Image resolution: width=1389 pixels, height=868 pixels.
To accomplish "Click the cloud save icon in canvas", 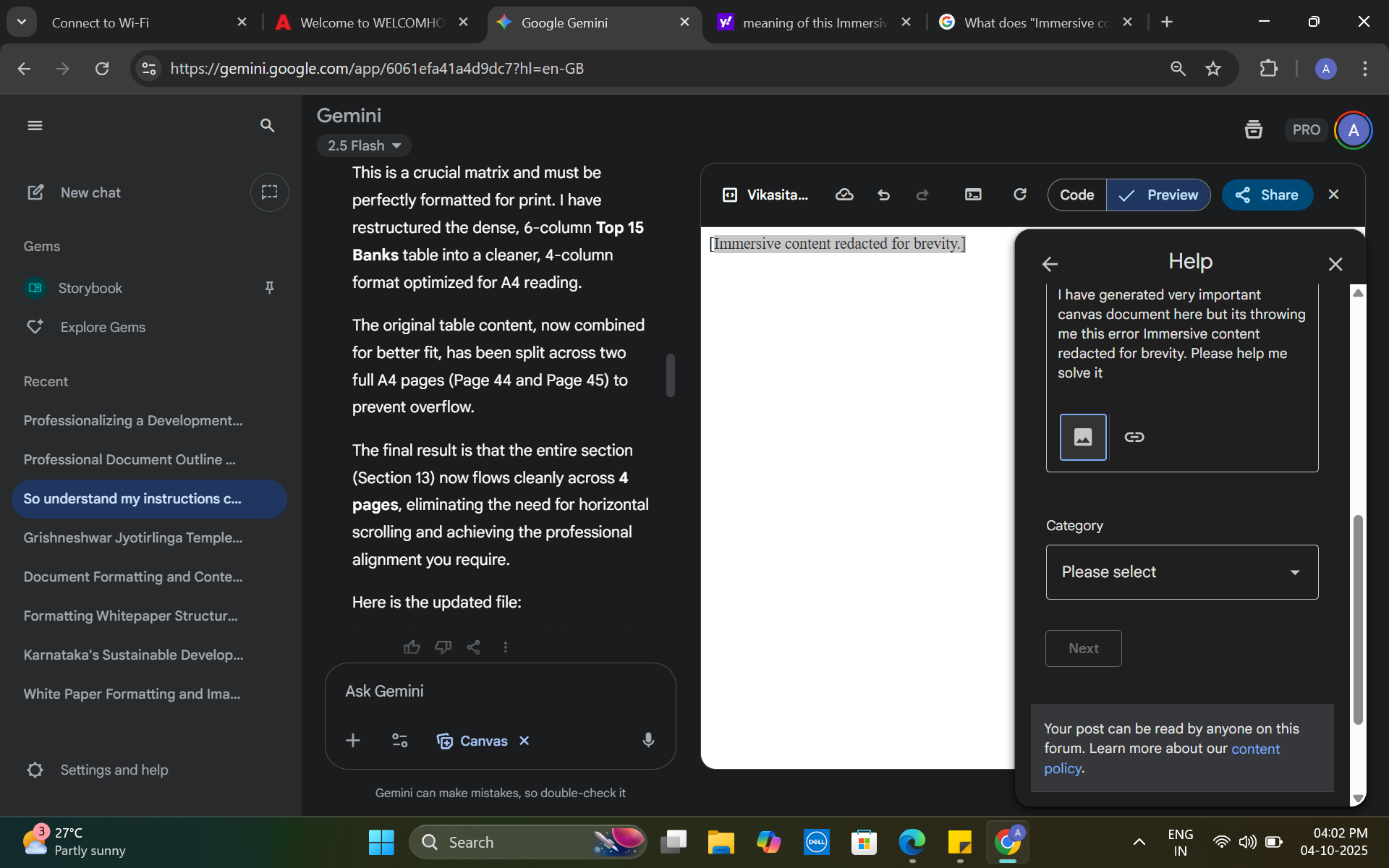I will (x=844, y=195).
